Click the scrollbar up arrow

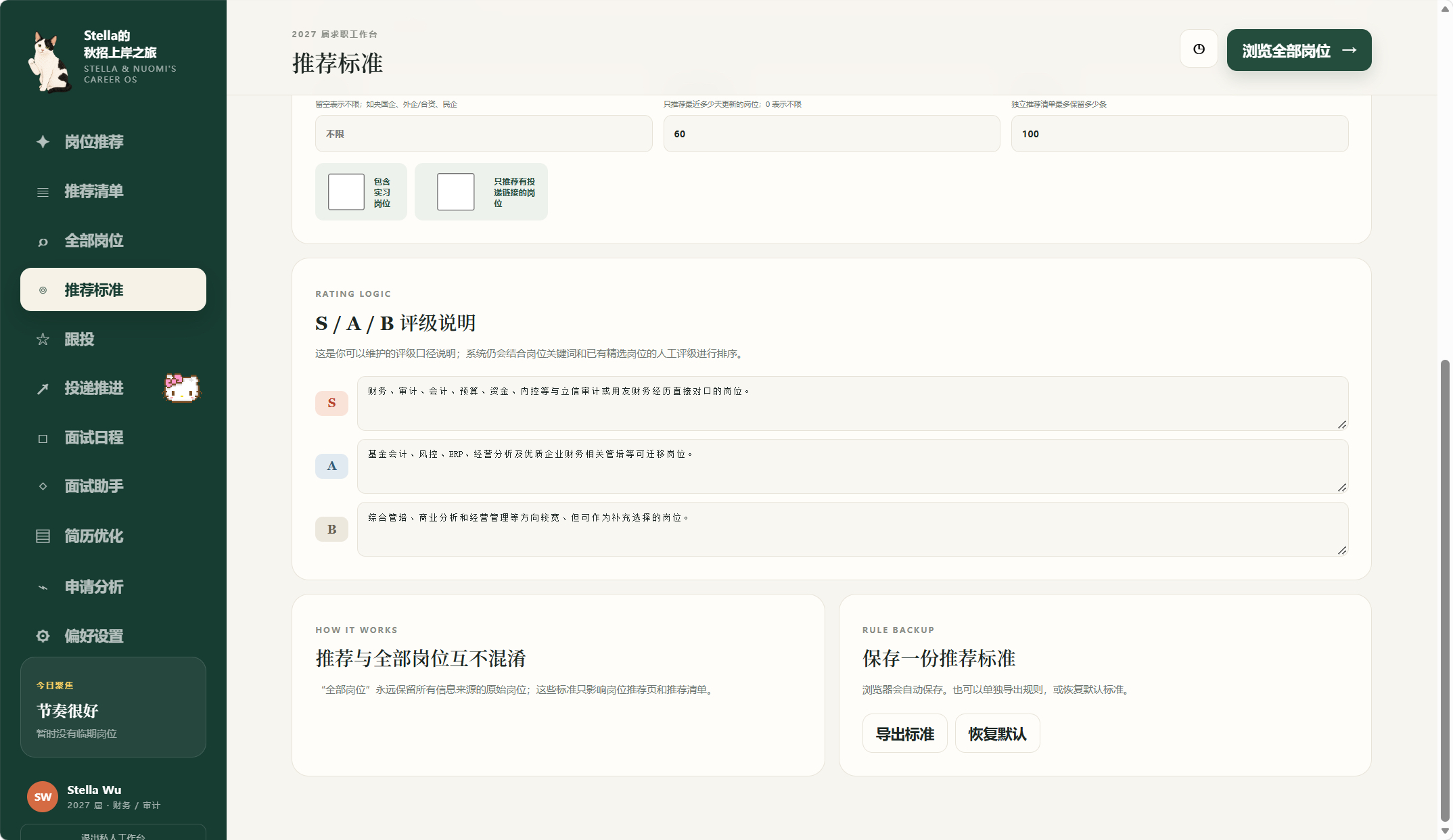click(1445, 9)
